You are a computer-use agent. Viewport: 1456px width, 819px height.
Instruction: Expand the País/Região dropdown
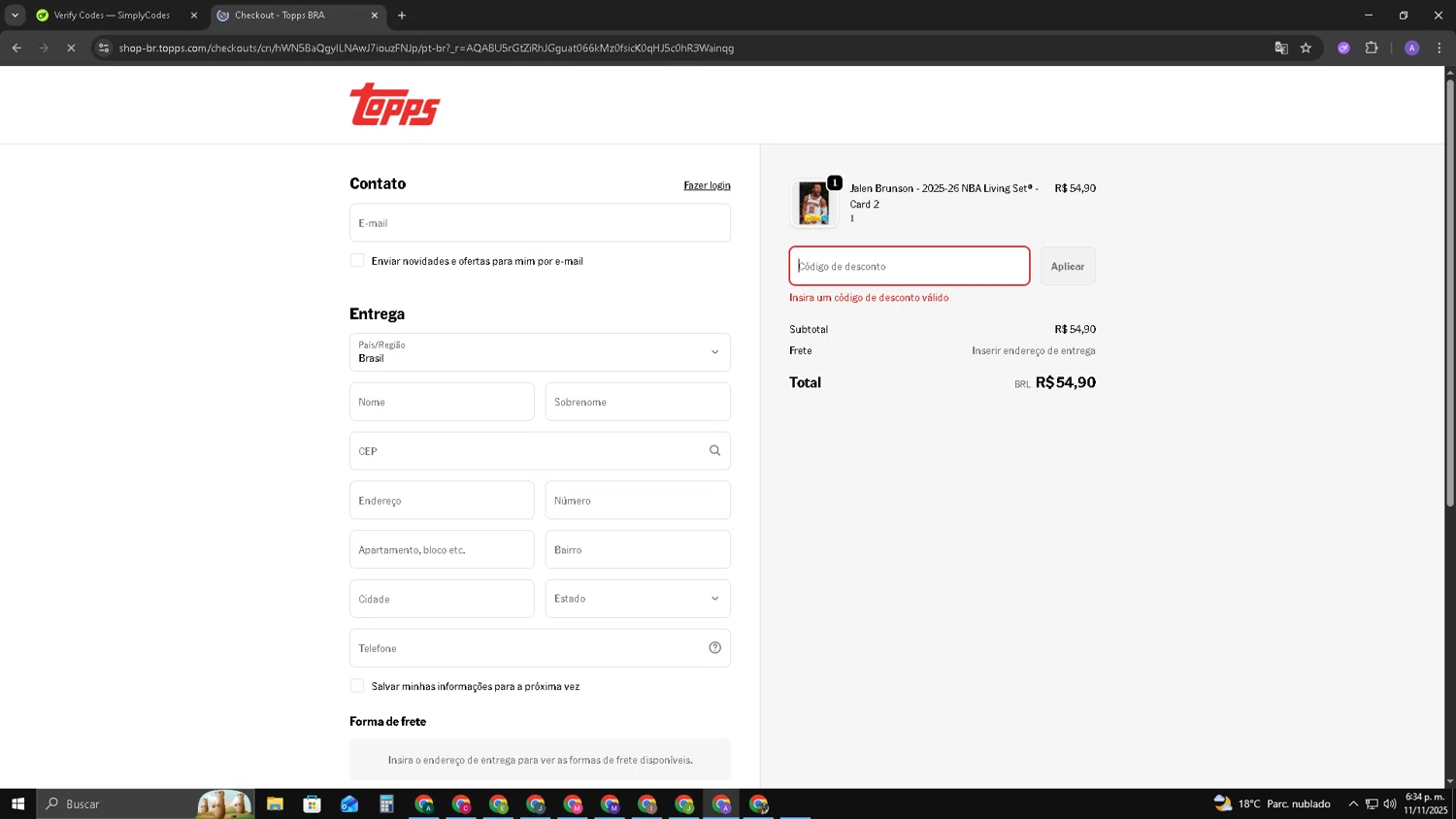pos(540,352)
